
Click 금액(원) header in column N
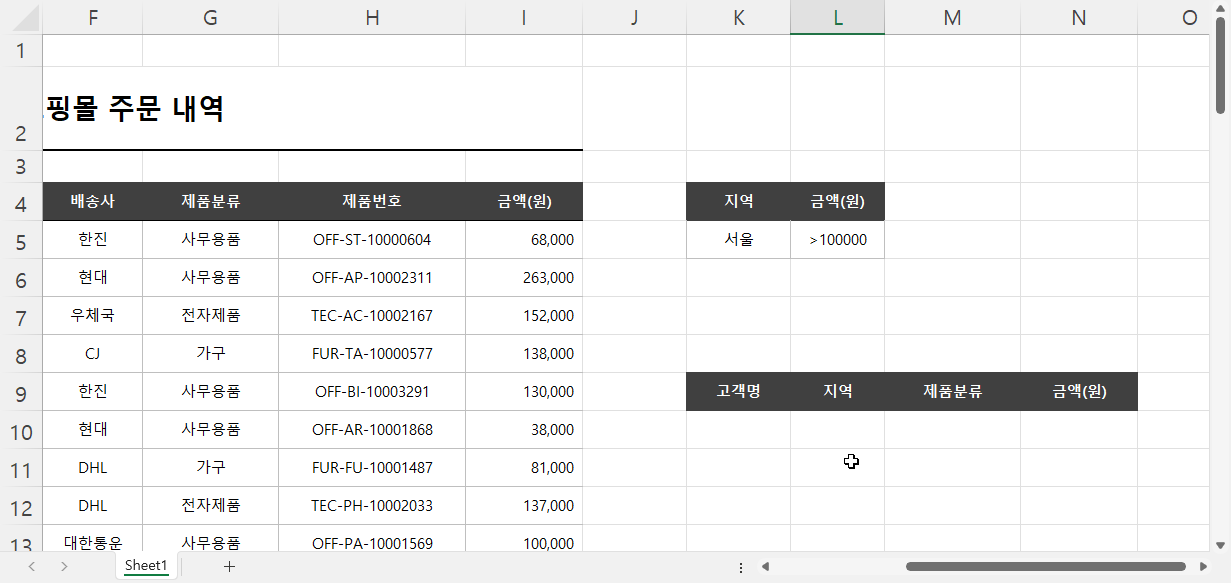tap(1078, 392)
